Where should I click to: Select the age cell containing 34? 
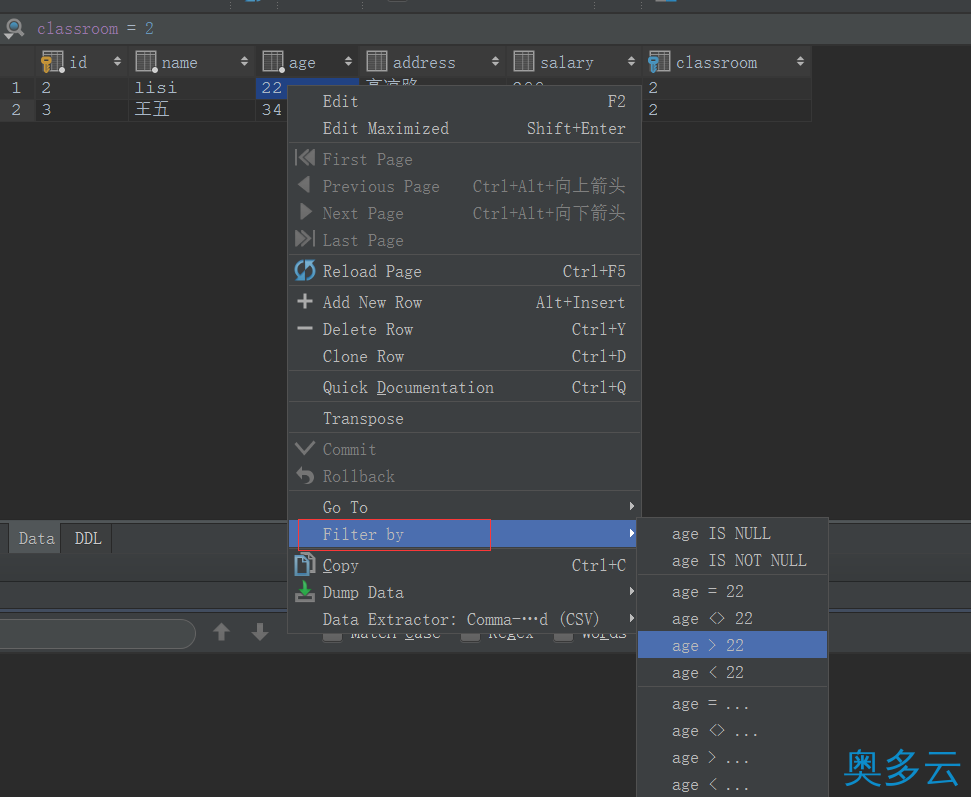point(272,110)
